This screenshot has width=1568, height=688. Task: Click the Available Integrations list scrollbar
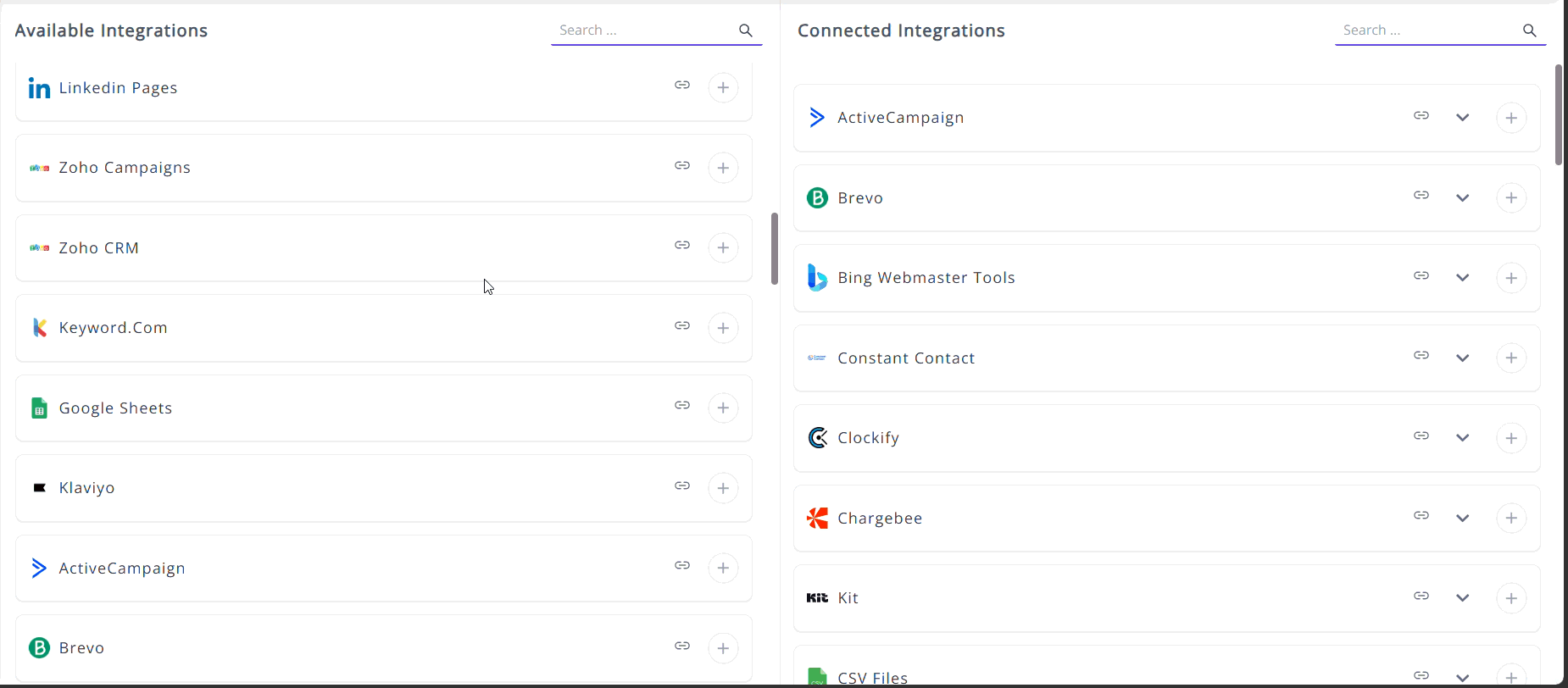pyautogui.click(x=775, y=248)
